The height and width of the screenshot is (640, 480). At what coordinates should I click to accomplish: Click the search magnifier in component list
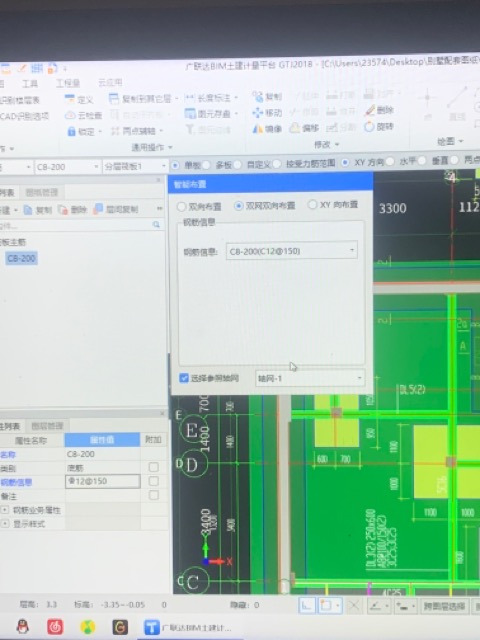156,224
